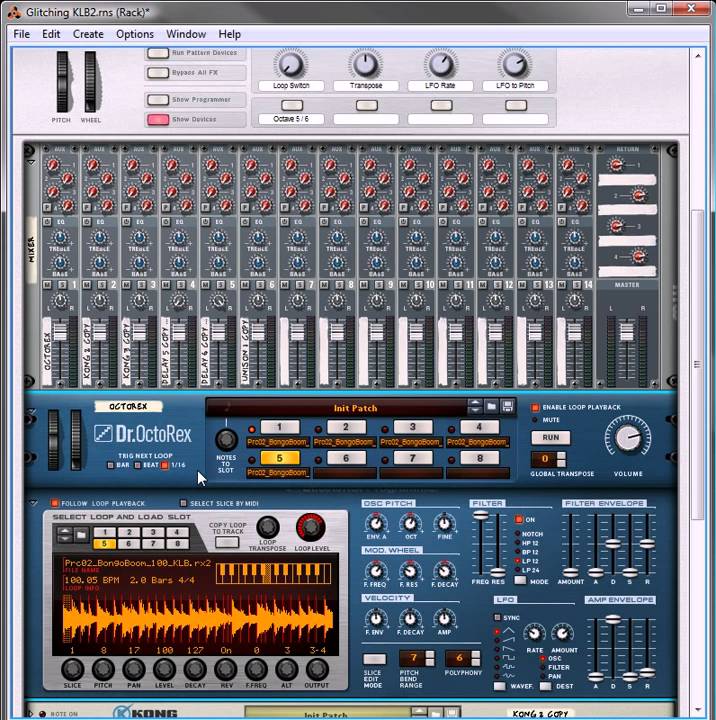Open the Window menu
The image size is (716, 720).
[x=186, y=34]
